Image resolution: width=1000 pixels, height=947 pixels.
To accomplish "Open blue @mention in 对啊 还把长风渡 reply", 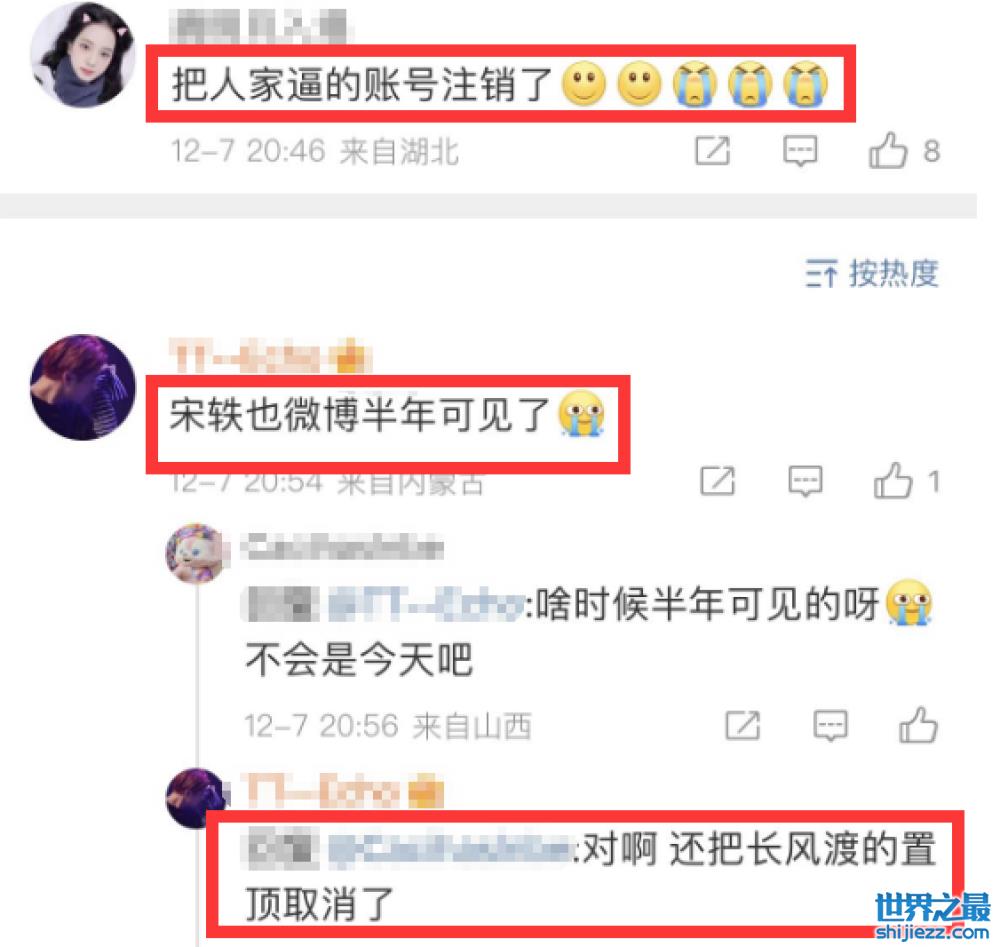I will 450,850.
